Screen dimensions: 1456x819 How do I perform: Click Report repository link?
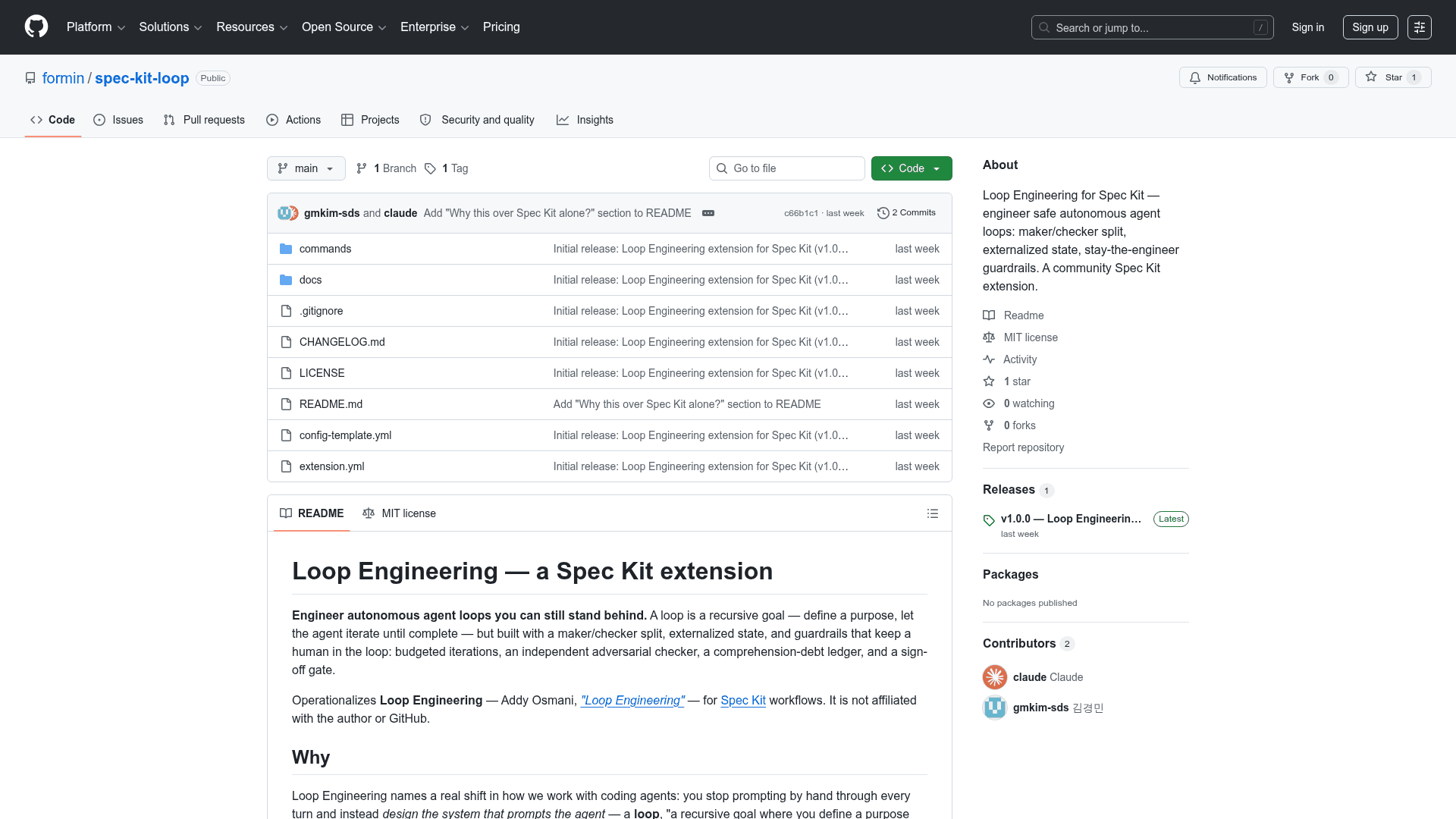(x=1023, y=447)
